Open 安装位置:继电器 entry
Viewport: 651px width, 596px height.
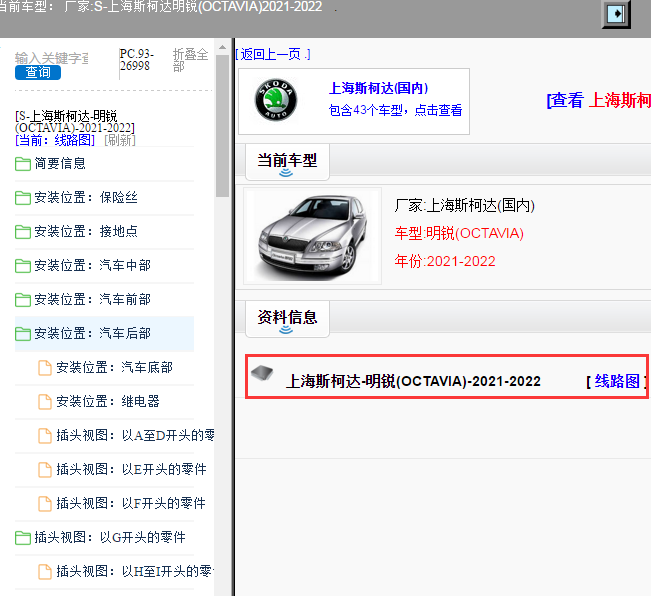click(108, 402)
